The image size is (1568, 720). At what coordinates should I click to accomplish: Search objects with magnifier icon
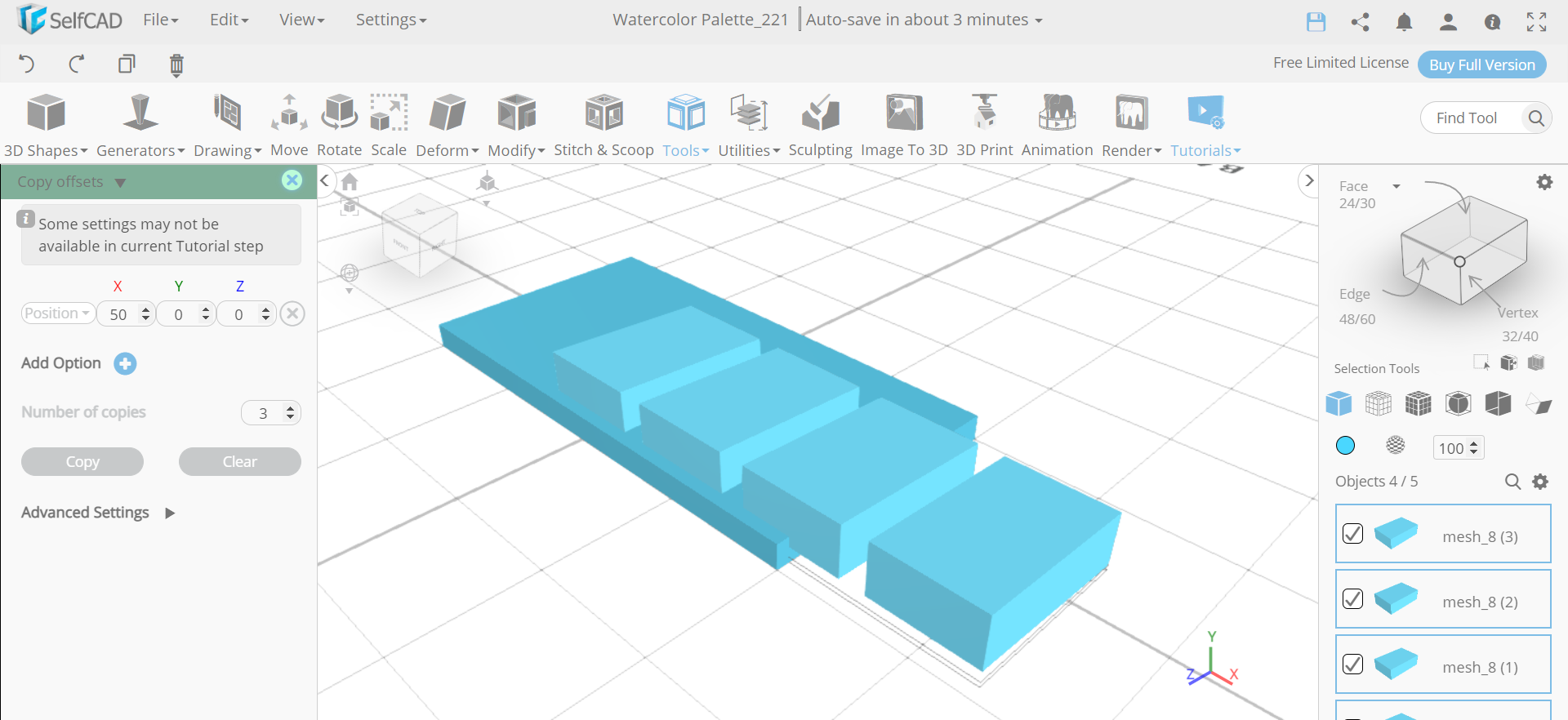(1512, 482)
